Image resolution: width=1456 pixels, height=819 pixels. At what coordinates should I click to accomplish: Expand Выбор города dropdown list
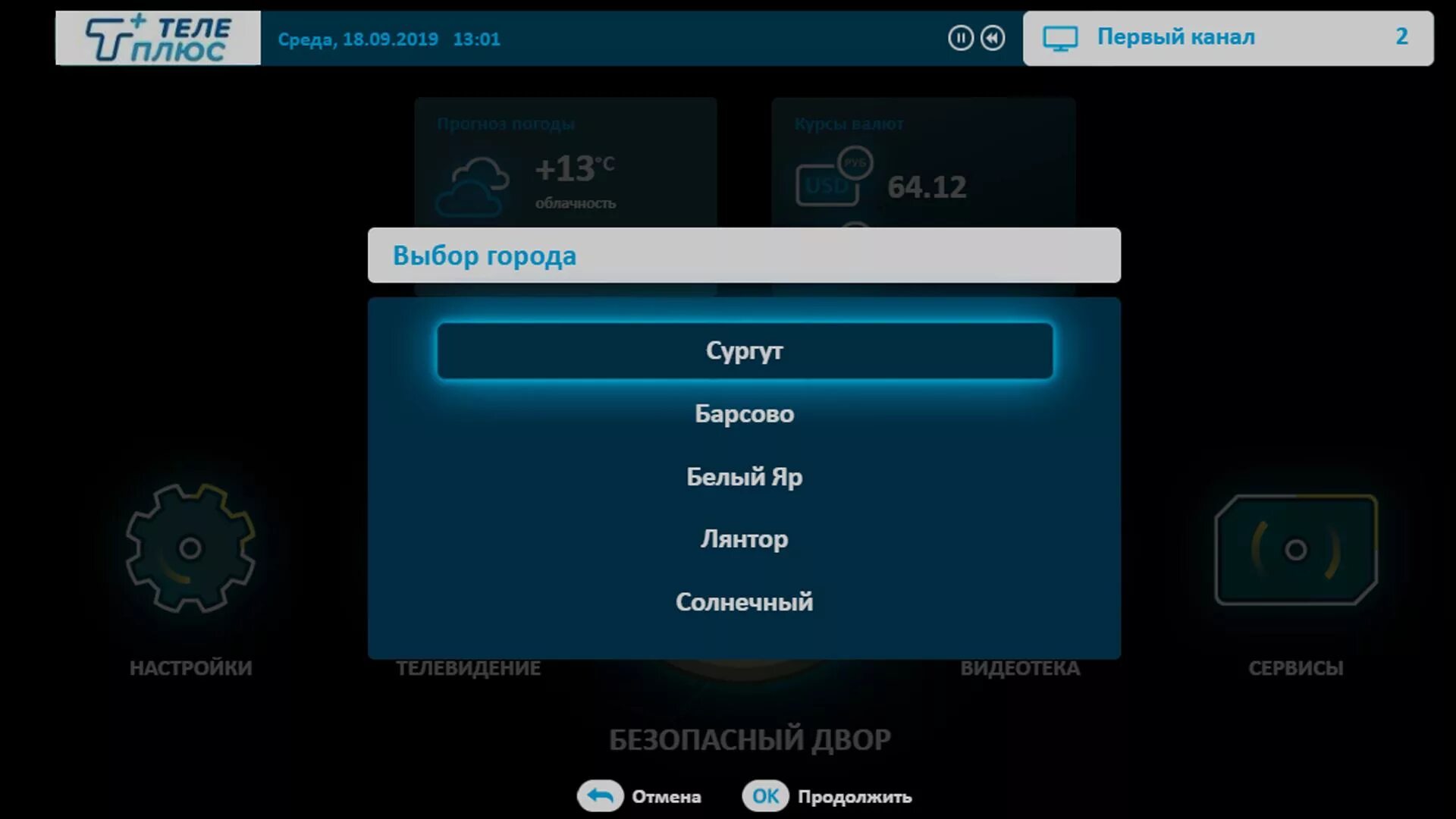coord(744,255)
